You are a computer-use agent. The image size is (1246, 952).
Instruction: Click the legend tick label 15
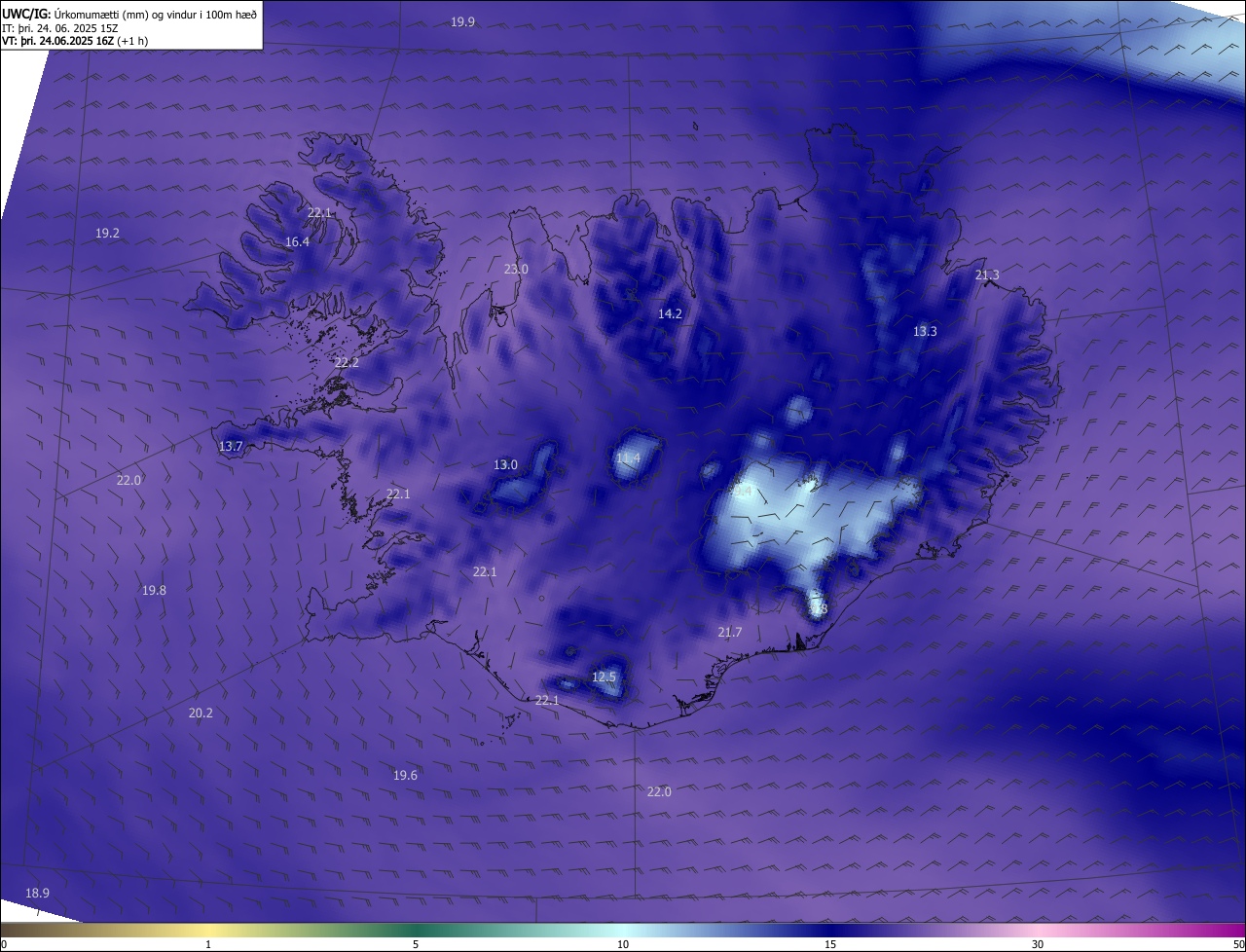tap(830, 944)
